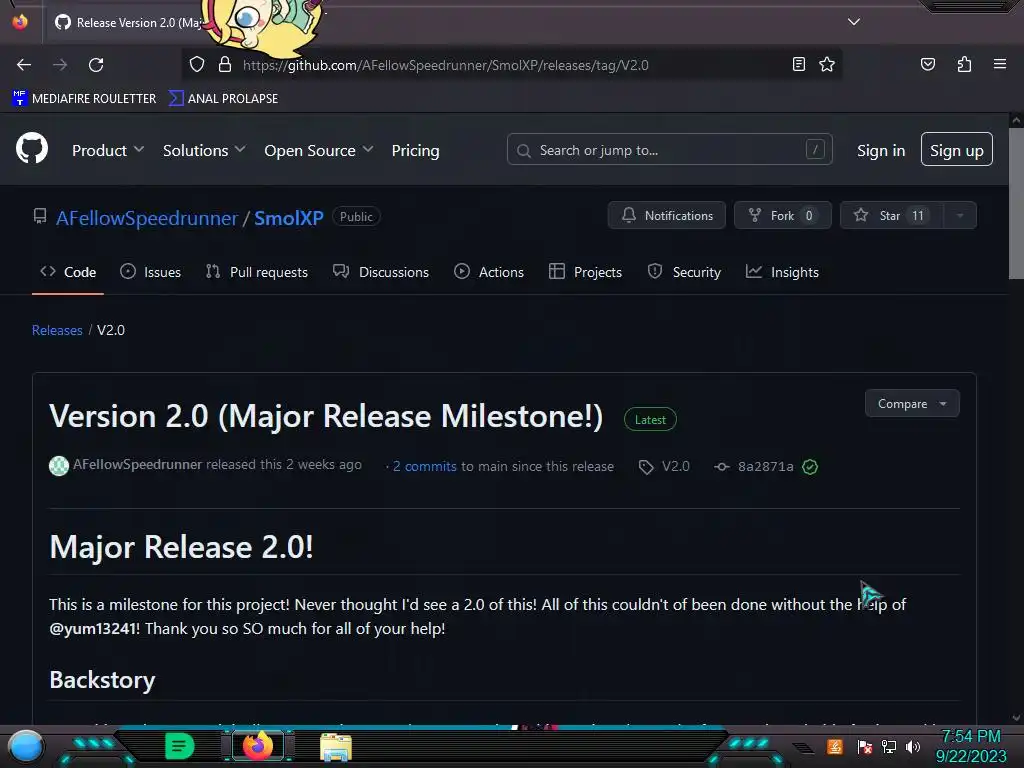Viewport: 1024px width, 768px height.
Task: Click the browser forward arrow
Action: [x=60, y=65]
